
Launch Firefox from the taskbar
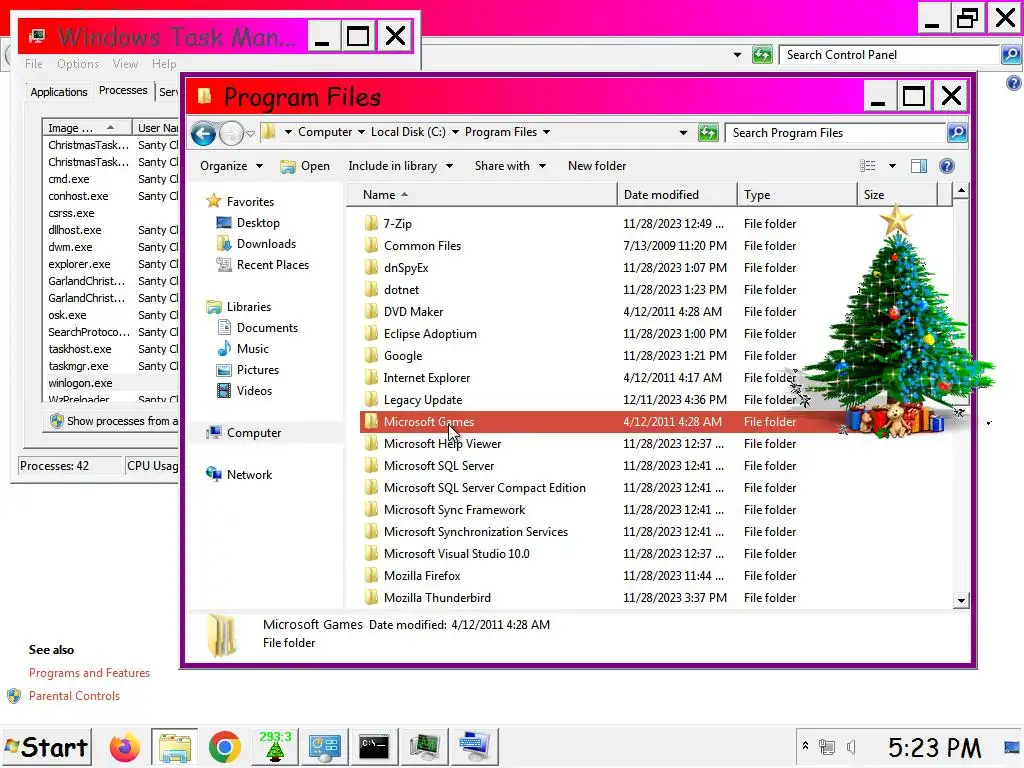coord(124,747)
